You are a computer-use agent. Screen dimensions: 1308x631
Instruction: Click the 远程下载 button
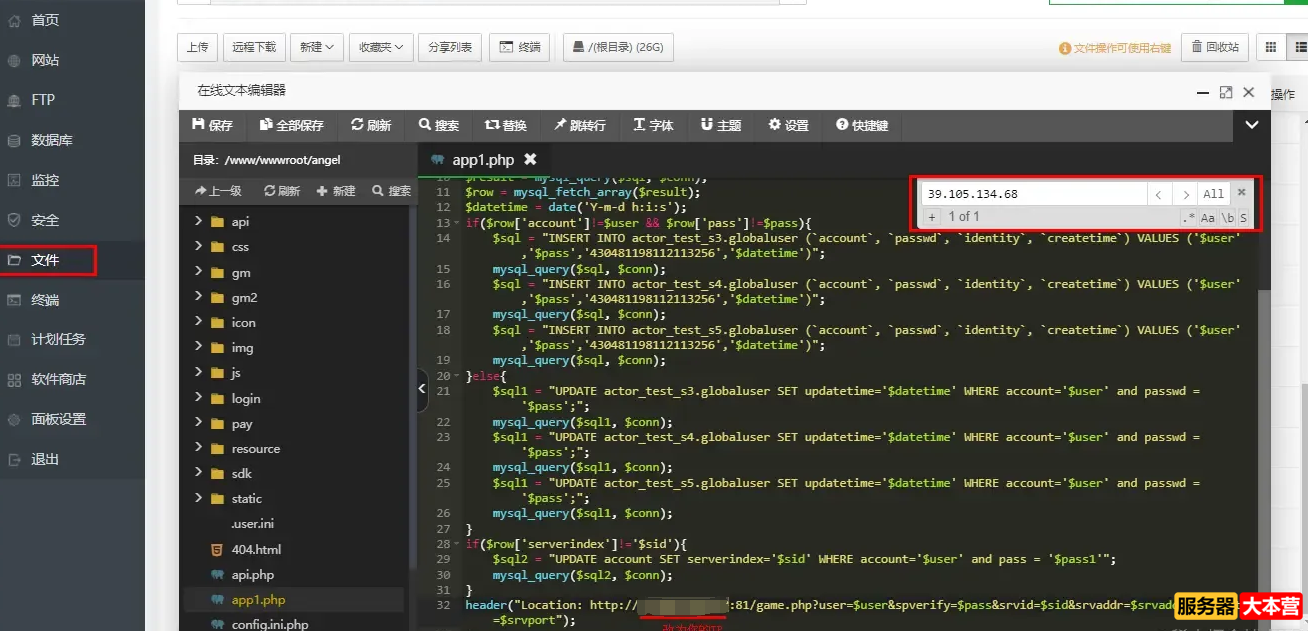pyautogui.click(x=254, y=47)
